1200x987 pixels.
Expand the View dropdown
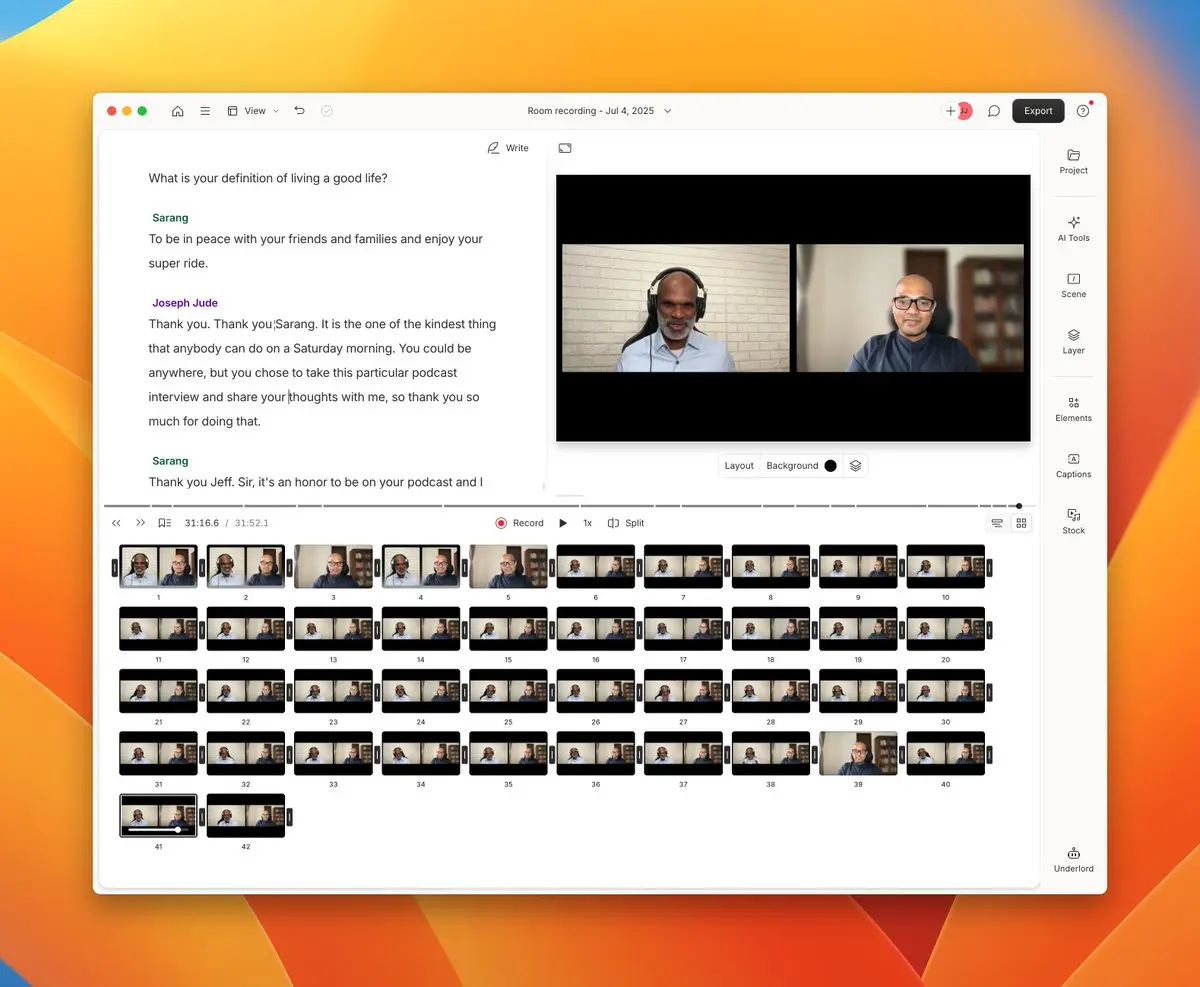tap(253, 111)
